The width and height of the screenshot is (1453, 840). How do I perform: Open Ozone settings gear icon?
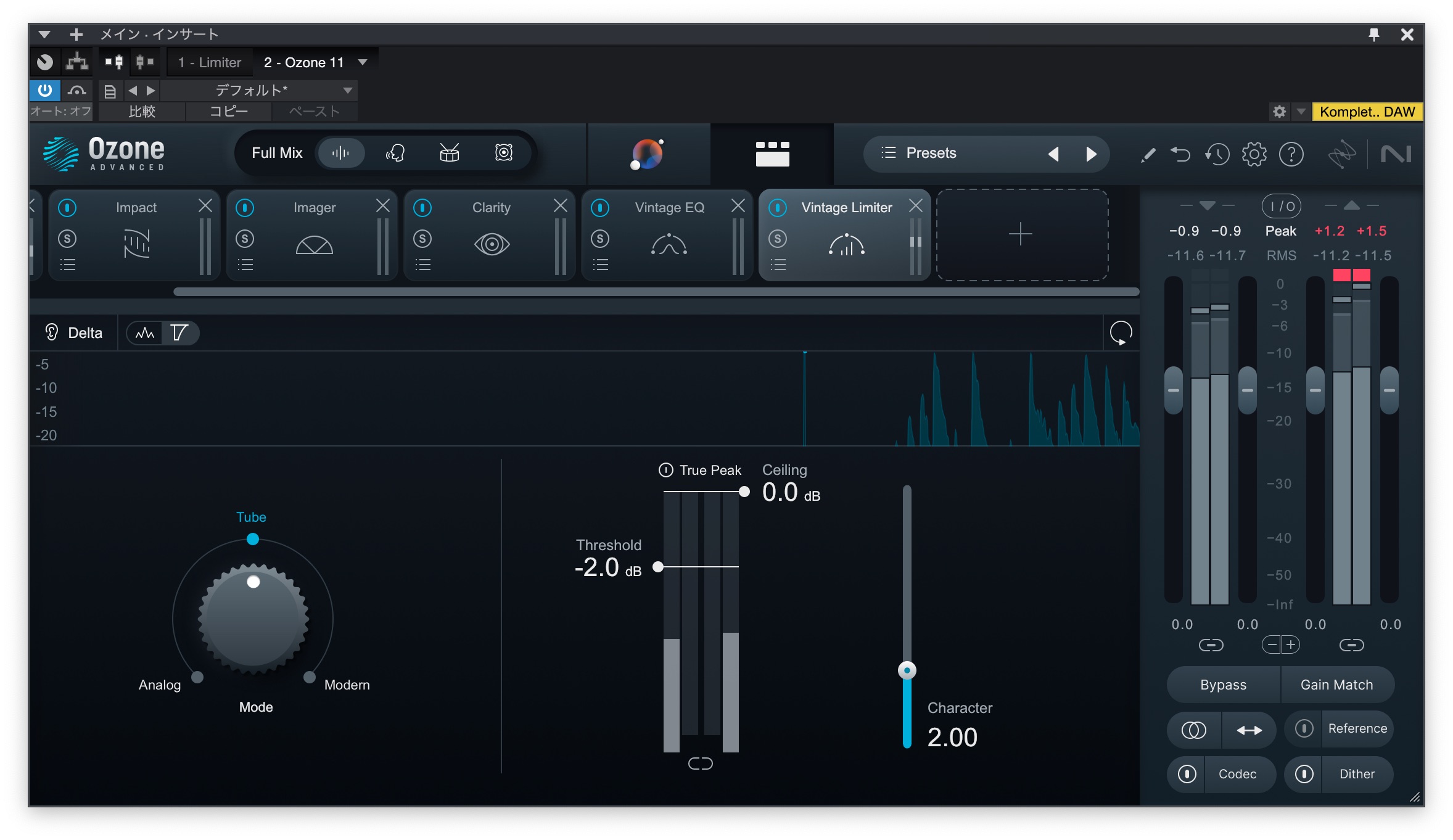coord(1254,154)
